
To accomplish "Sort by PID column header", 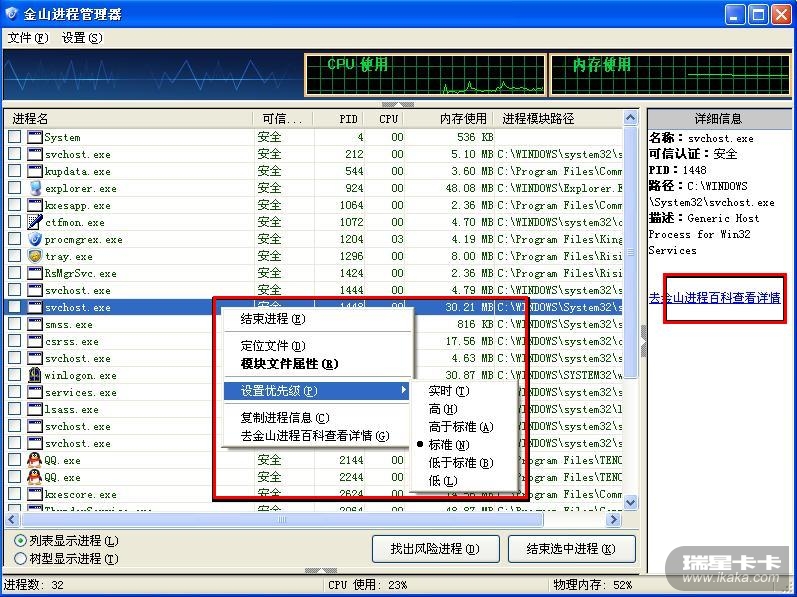I will 339,119.
